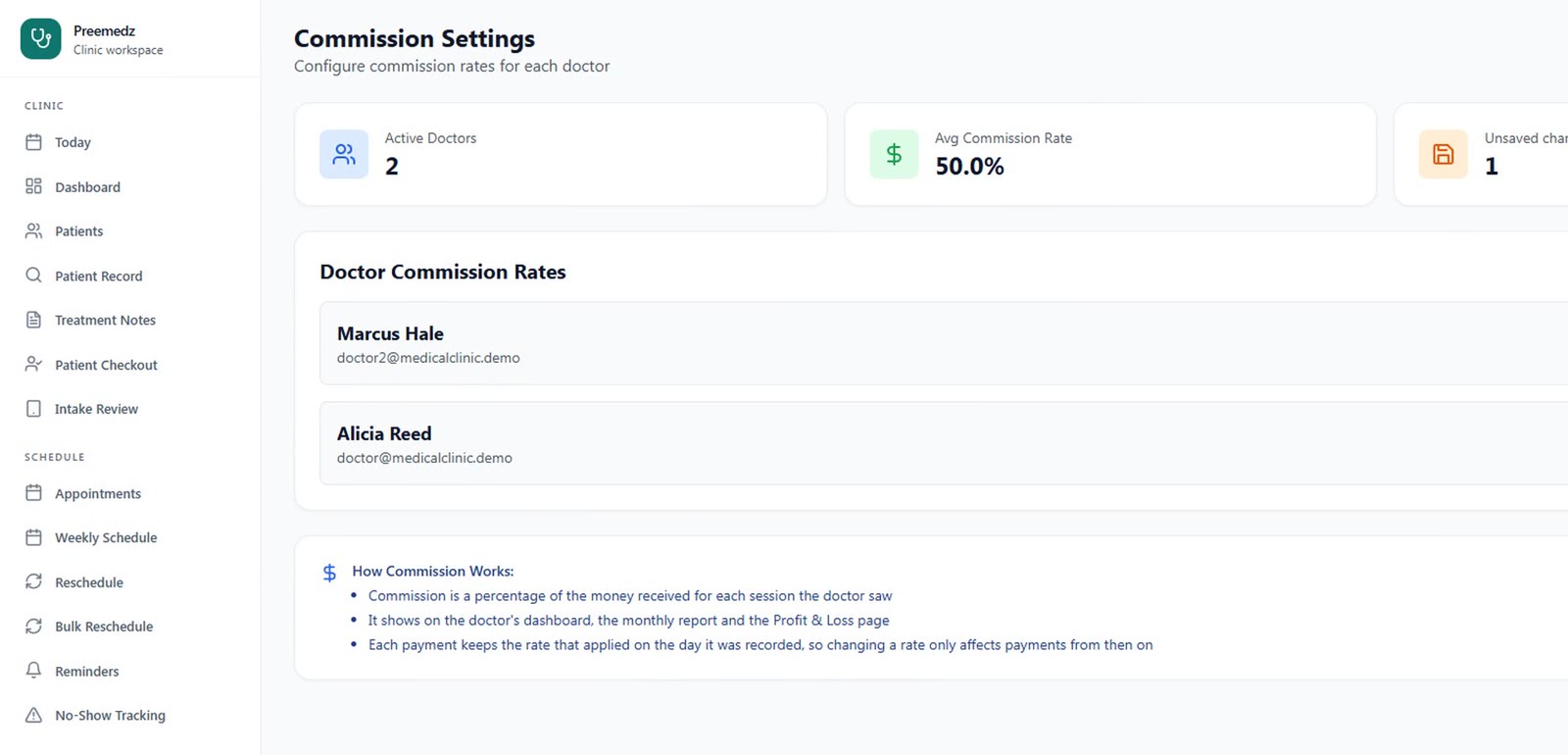The width and height of the screenshot is (1568, 755).
Task: Click the 50.0% average rate value
Action: point(969,167)
